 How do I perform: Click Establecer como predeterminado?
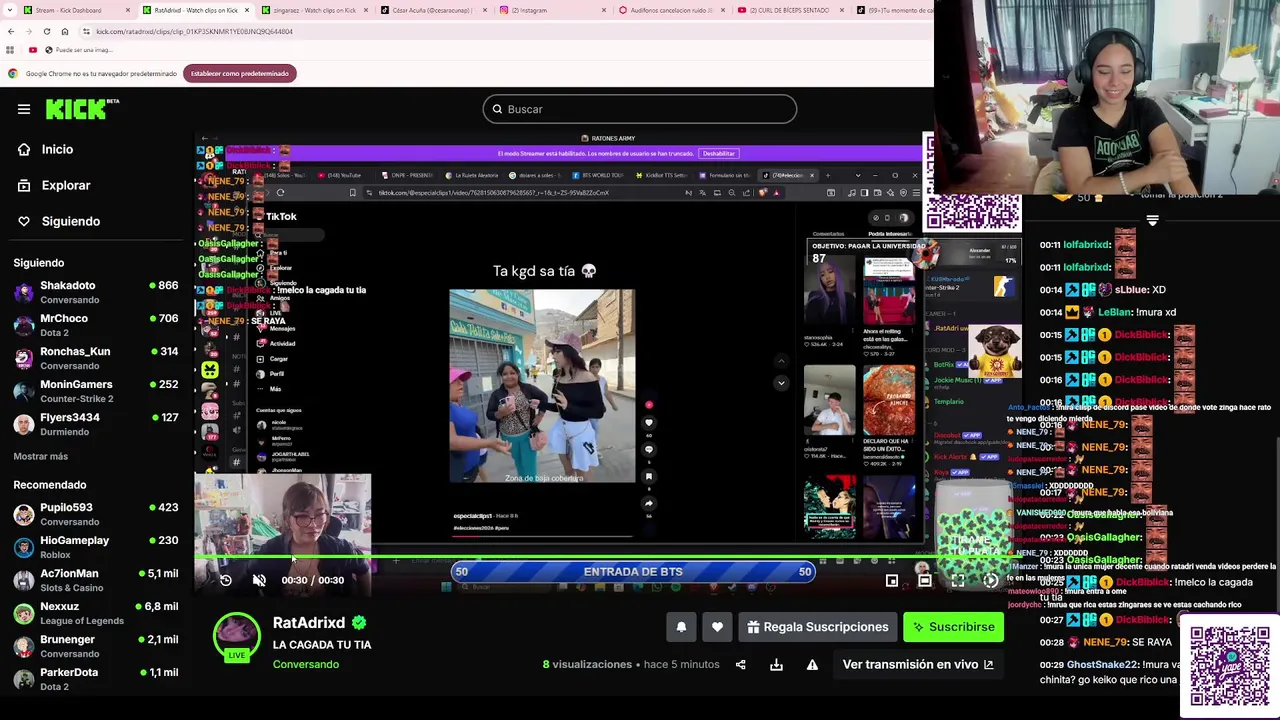240,73
